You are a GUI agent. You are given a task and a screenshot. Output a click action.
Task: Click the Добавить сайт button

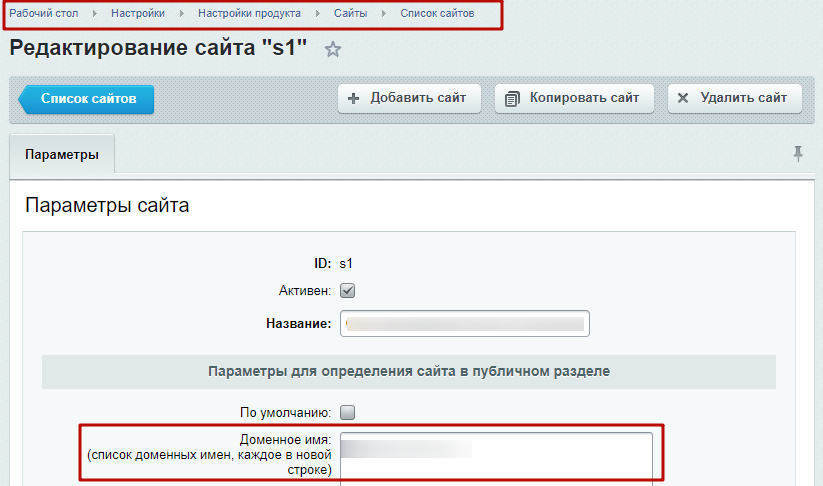click(x=408, y=98)
